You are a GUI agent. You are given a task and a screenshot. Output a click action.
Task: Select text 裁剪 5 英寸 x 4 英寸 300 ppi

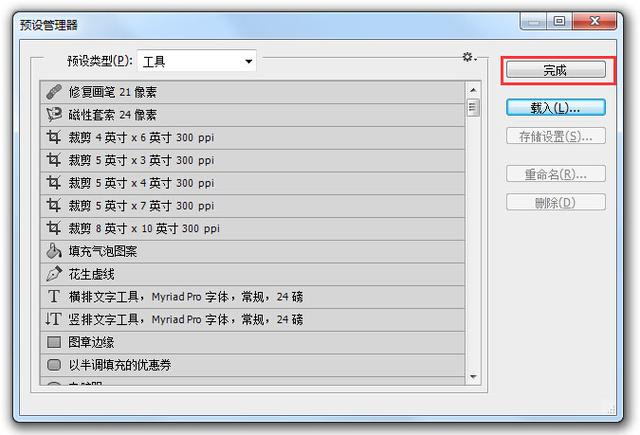pyautogui.click(x=141, y=183)
